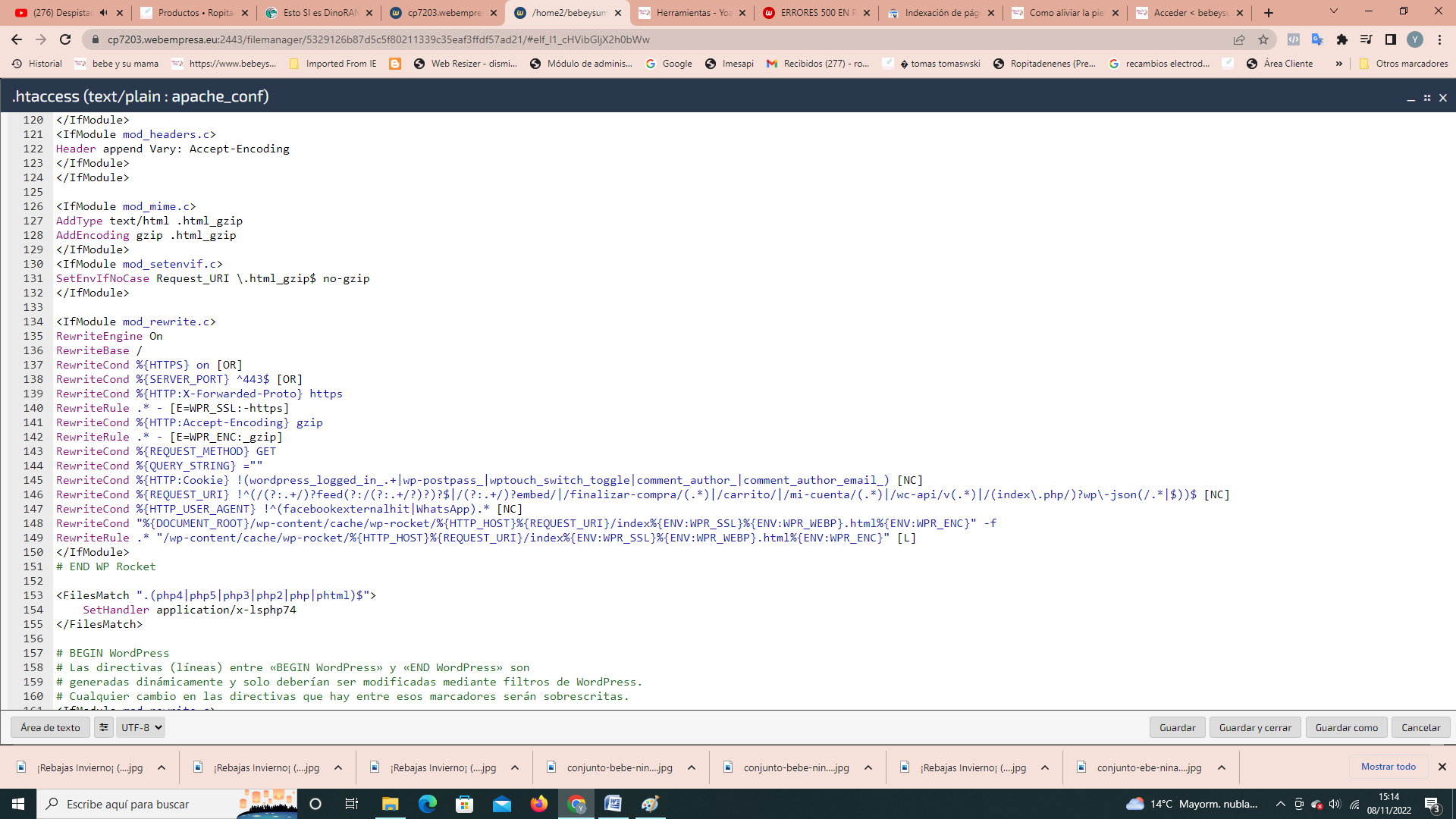
Task: Click the browser Back arrow
Action: click(x=17, y=39)
